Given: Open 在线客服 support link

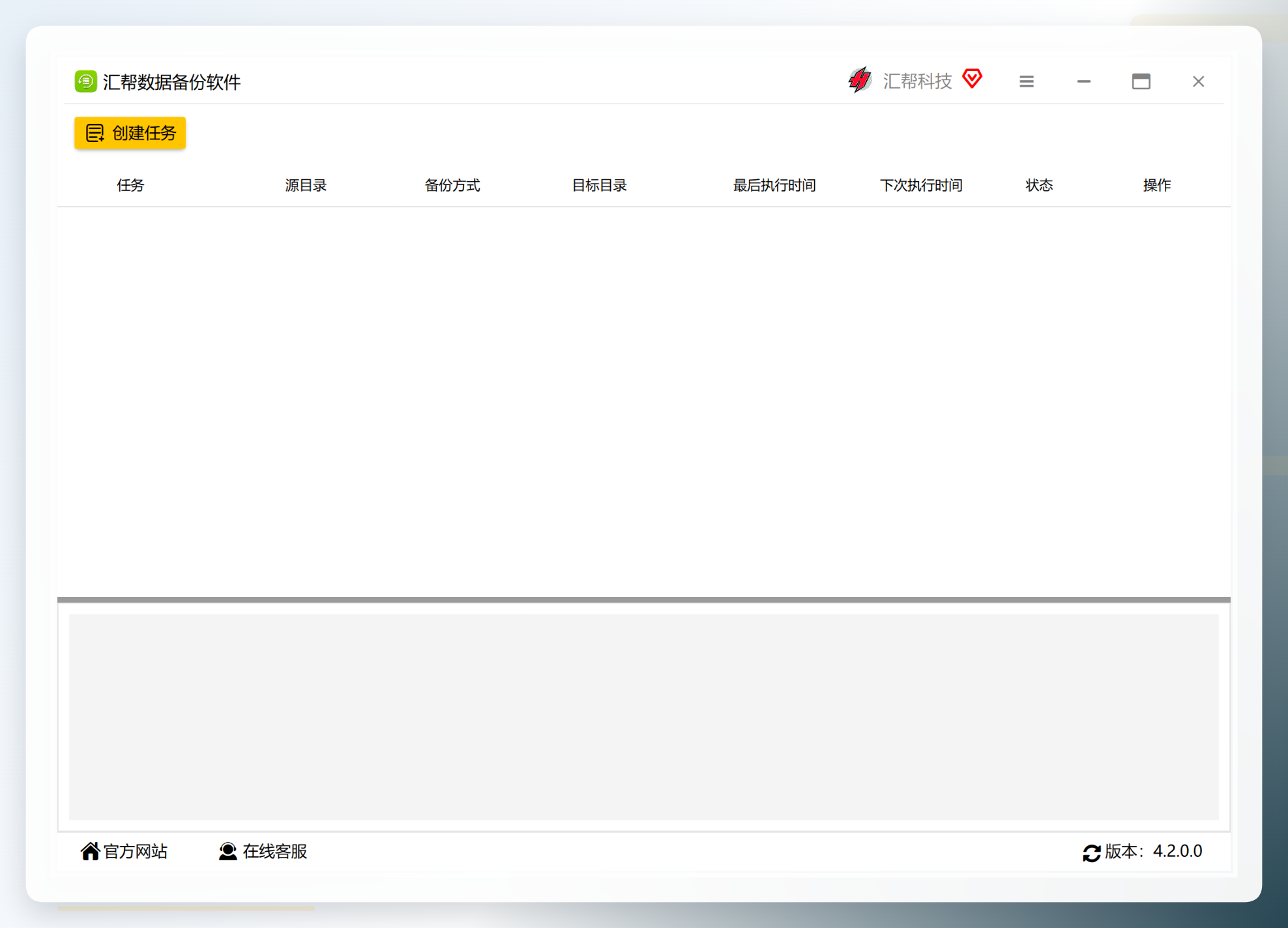Looking at the screenshot, I should (x=263, y=851).
